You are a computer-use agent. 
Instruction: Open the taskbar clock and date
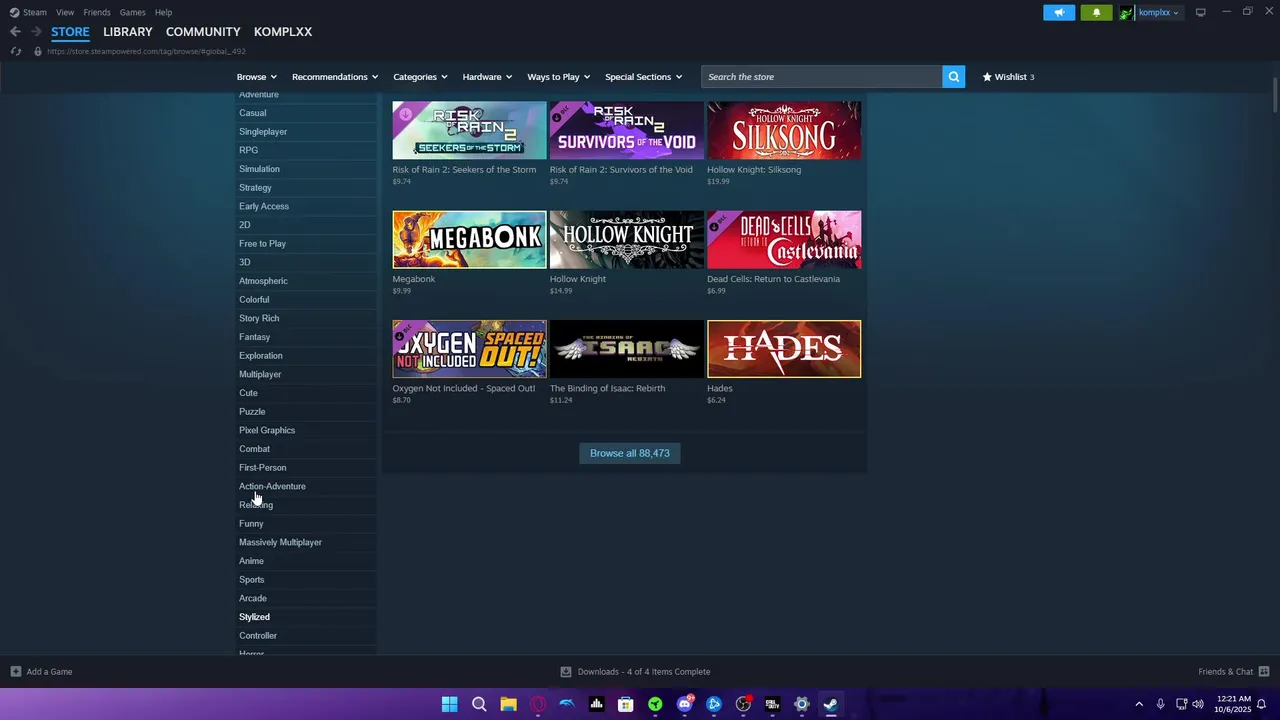coord(1232,704)
